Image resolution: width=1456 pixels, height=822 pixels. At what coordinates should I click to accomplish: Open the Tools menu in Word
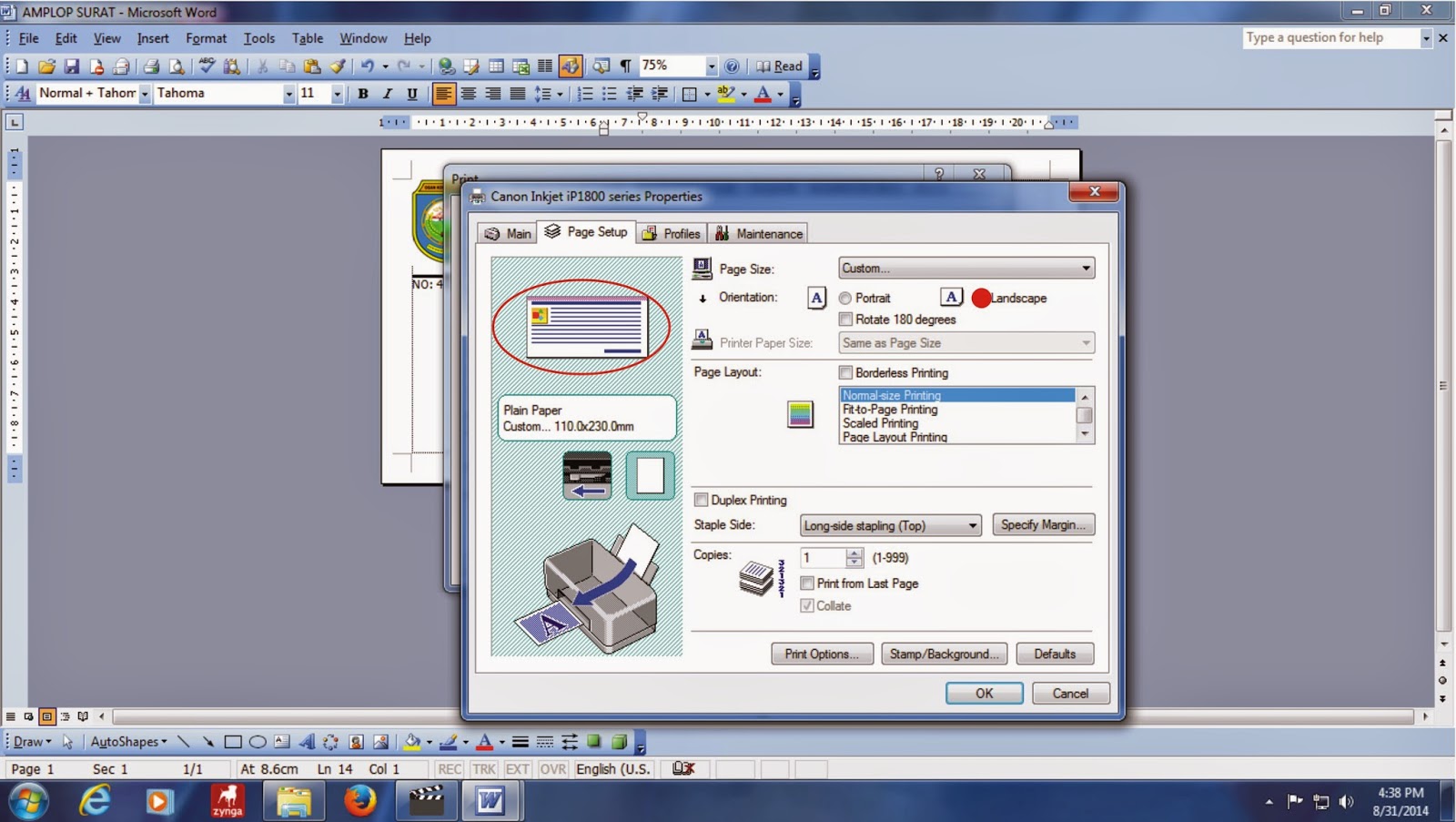click(258, 38)
